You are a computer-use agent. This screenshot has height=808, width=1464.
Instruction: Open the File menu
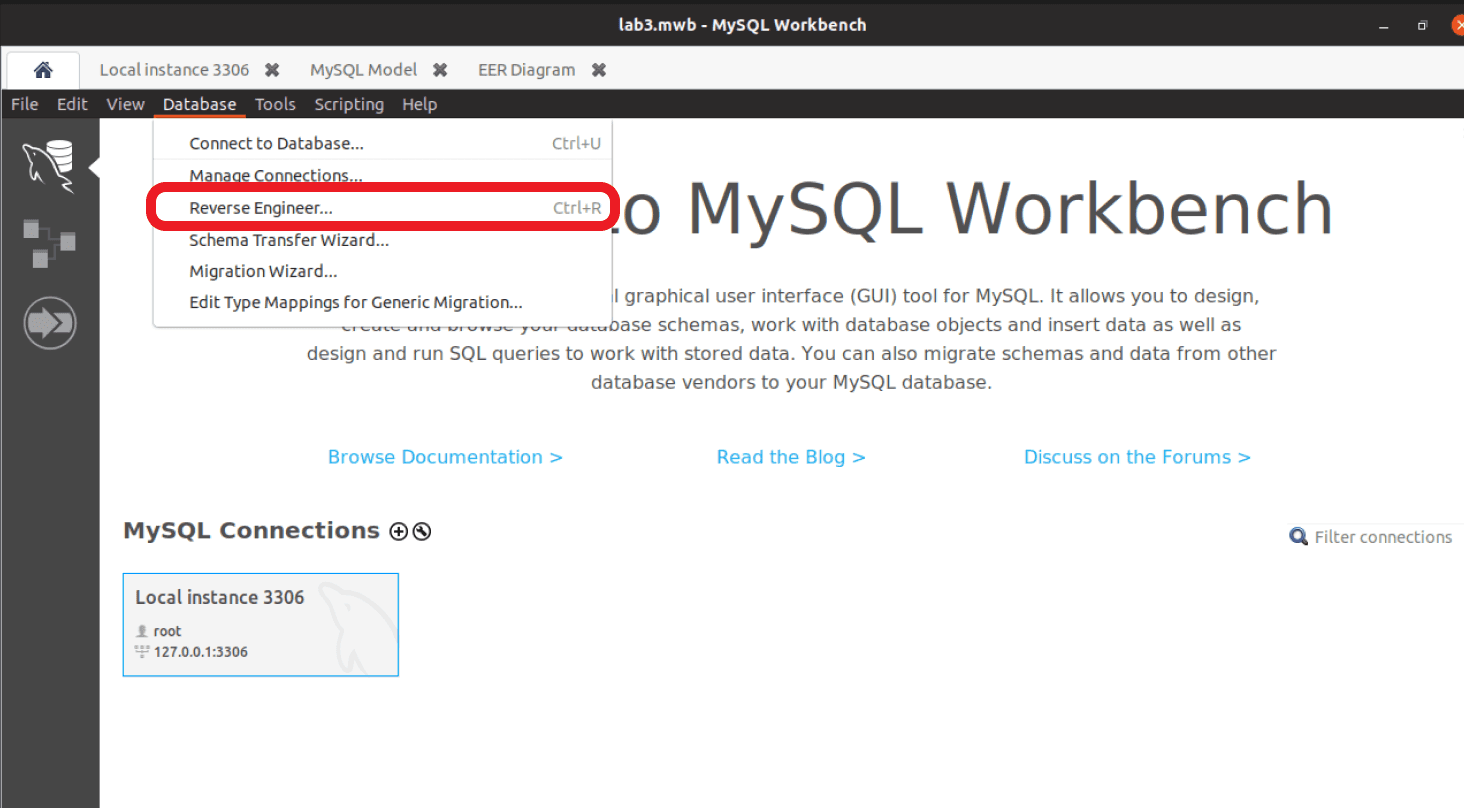click(x=25, y=104)
